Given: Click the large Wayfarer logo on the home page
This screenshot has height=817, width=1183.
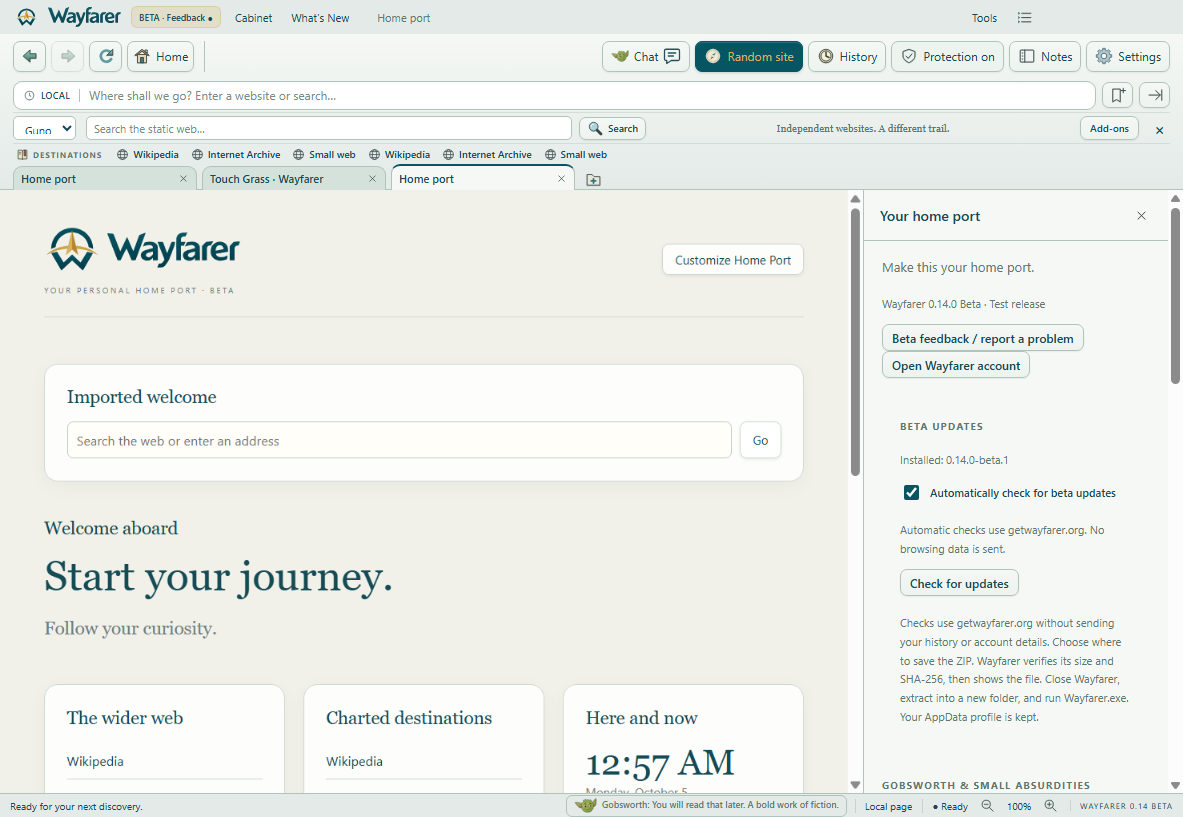Looking at the screenshot, I should (143, 249).
